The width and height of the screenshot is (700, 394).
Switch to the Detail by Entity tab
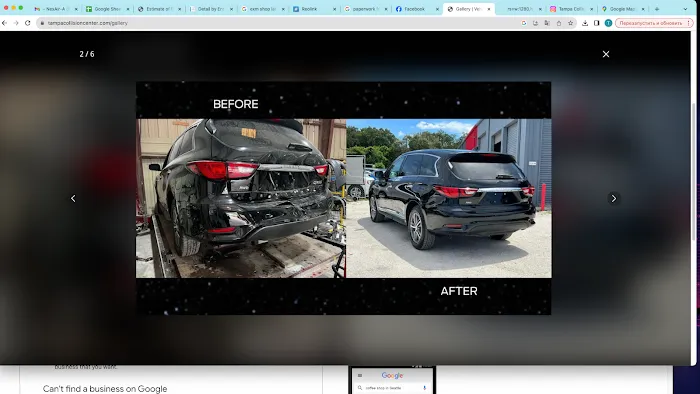(210, 9)
